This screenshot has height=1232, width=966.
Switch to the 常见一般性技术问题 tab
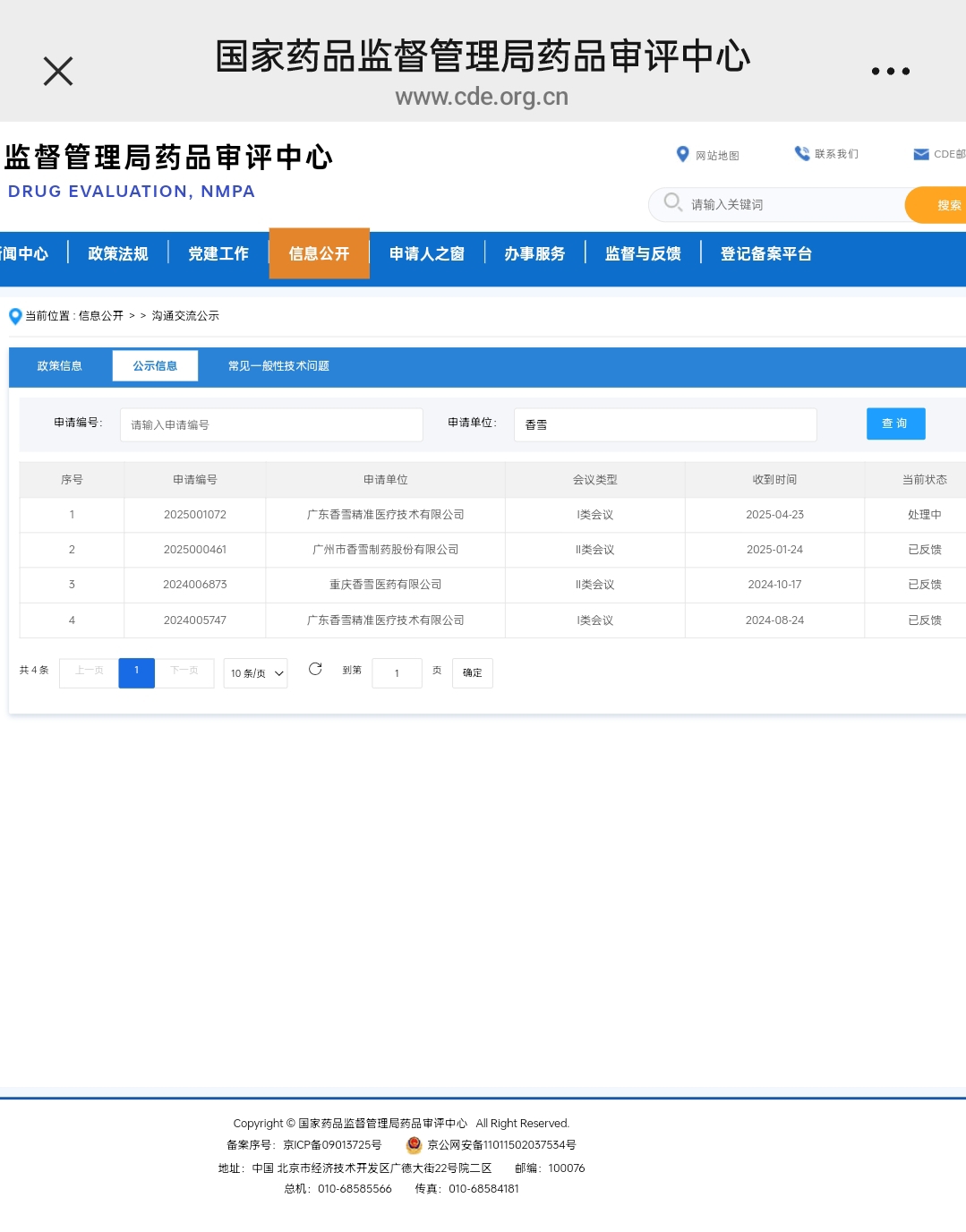click(278, 366)
